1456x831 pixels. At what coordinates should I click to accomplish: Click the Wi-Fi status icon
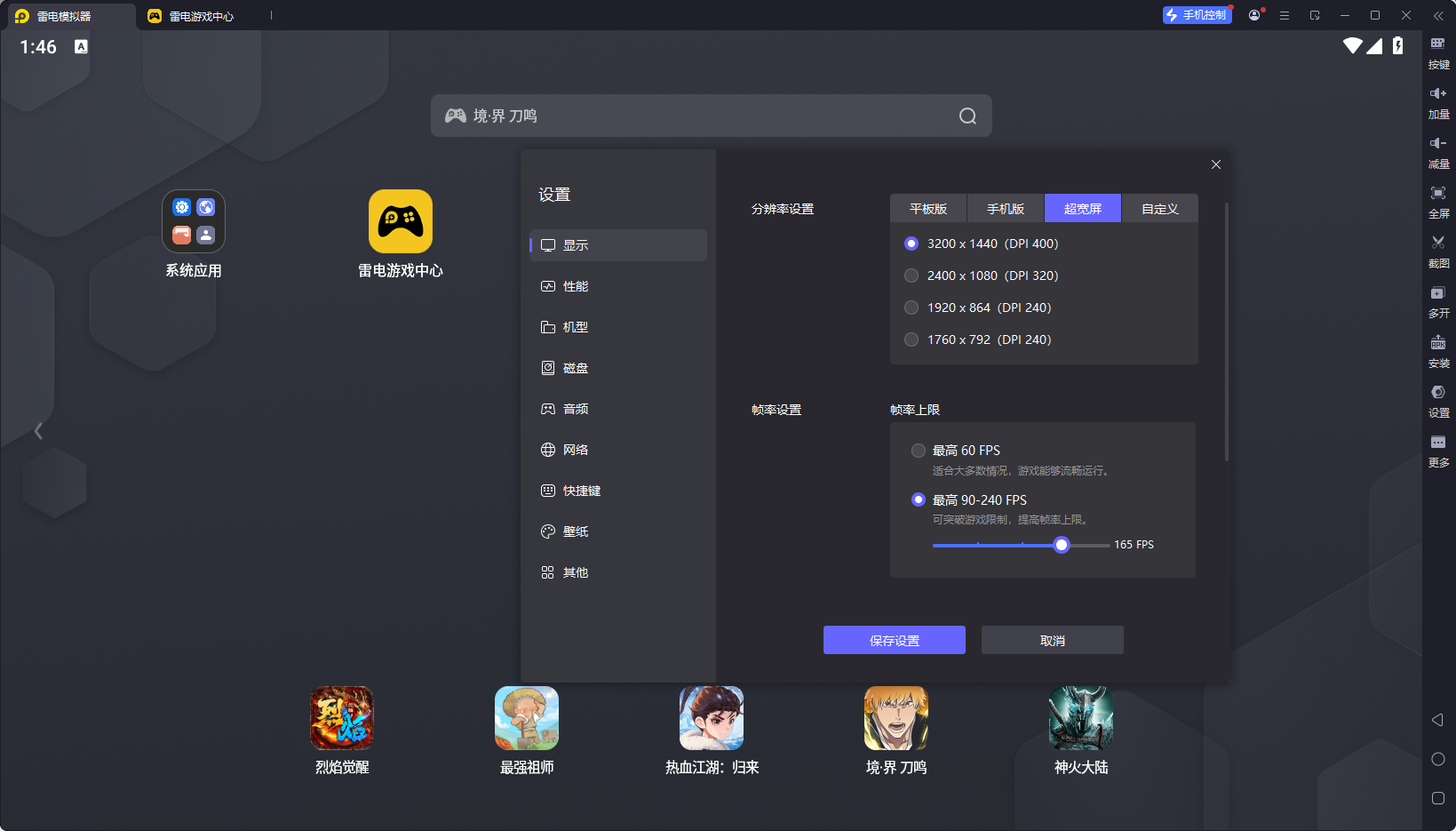click(x=1353, y=45)
